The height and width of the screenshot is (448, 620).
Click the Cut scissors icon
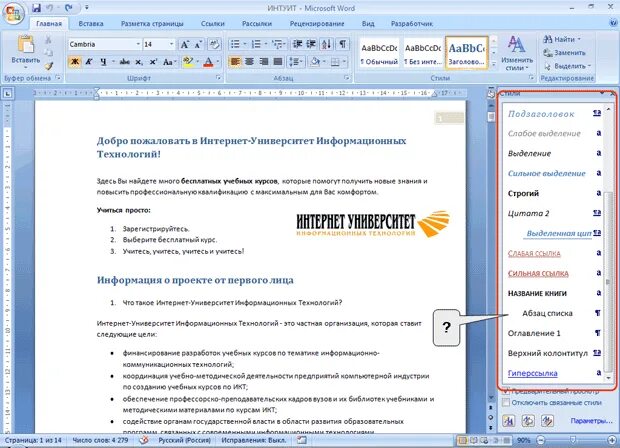pos(48,40)
